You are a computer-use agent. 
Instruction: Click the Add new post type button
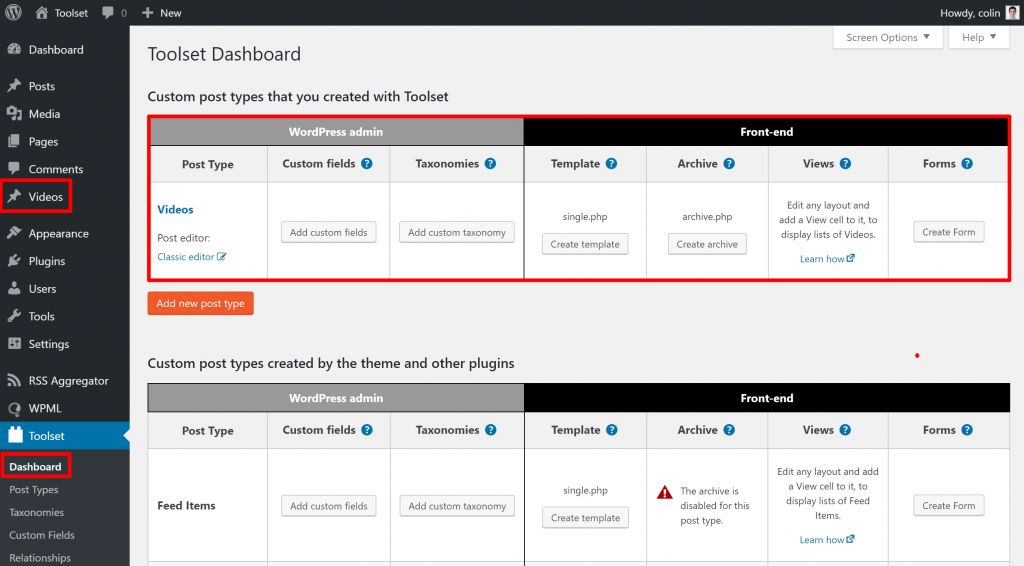coord(200,303)
